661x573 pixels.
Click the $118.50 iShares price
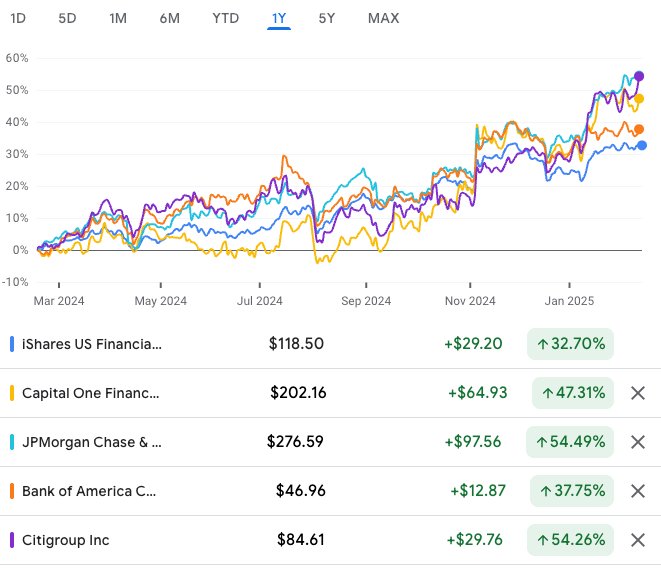296,344
